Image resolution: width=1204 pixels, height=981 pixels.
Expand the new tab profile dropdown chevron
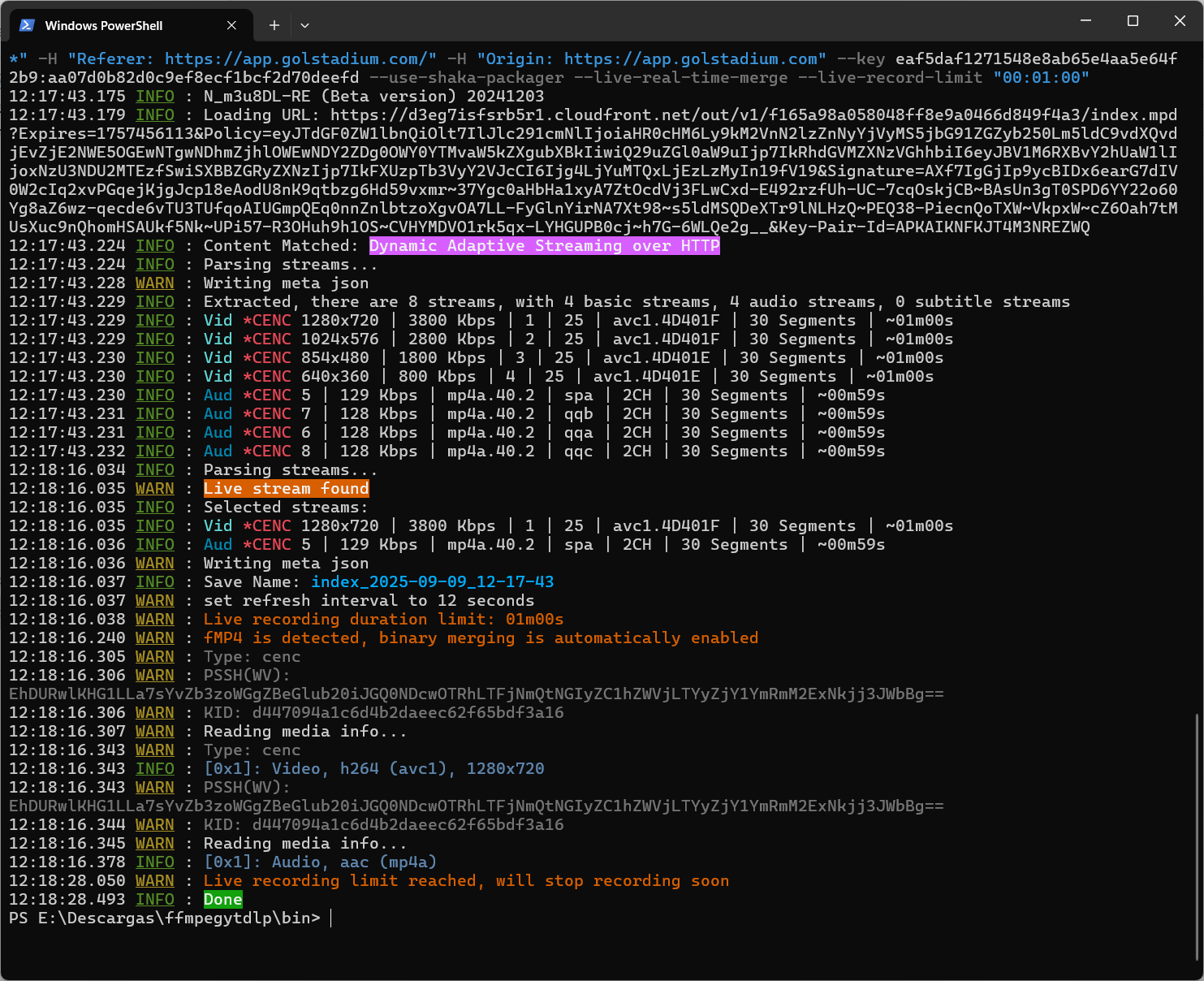304,25
